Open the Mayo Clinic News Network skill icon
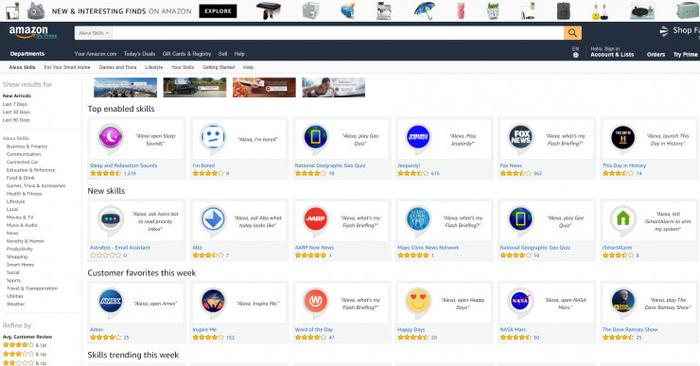700x366 pixels. (x=418, y=219)
